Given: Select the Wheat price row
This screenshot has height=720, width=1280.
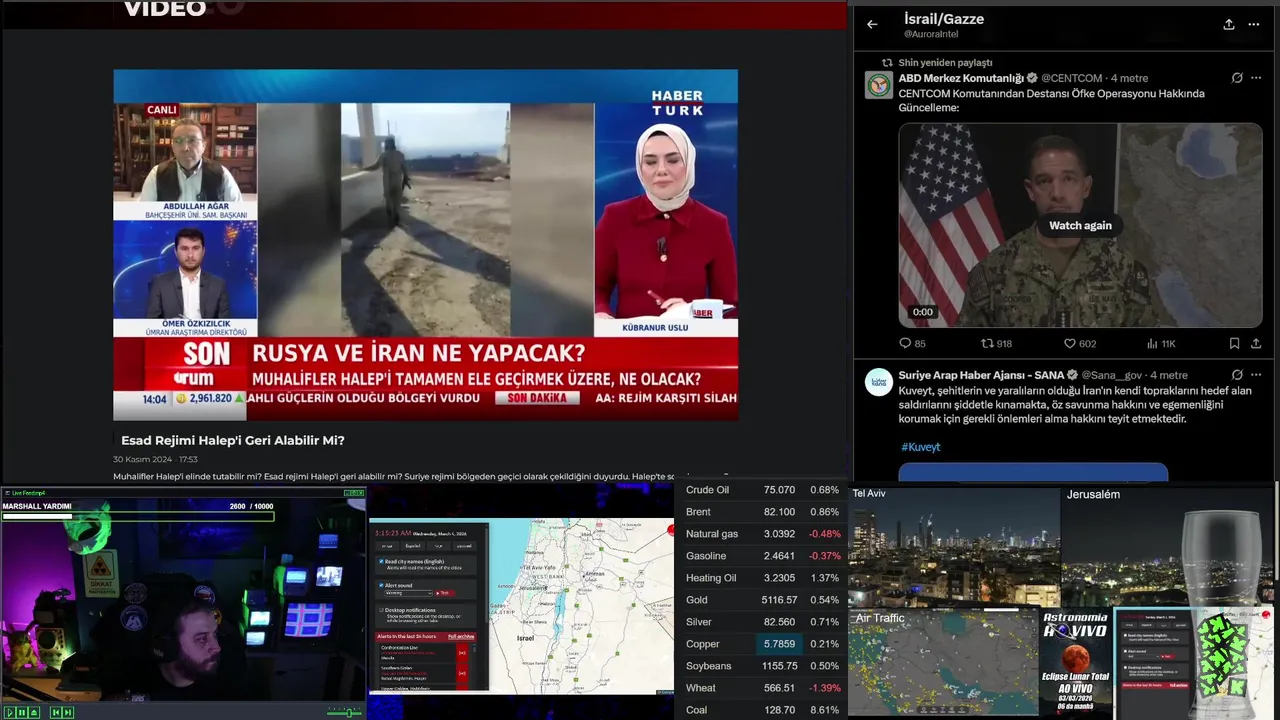Looking at the screenshot, I should point(762,688).
